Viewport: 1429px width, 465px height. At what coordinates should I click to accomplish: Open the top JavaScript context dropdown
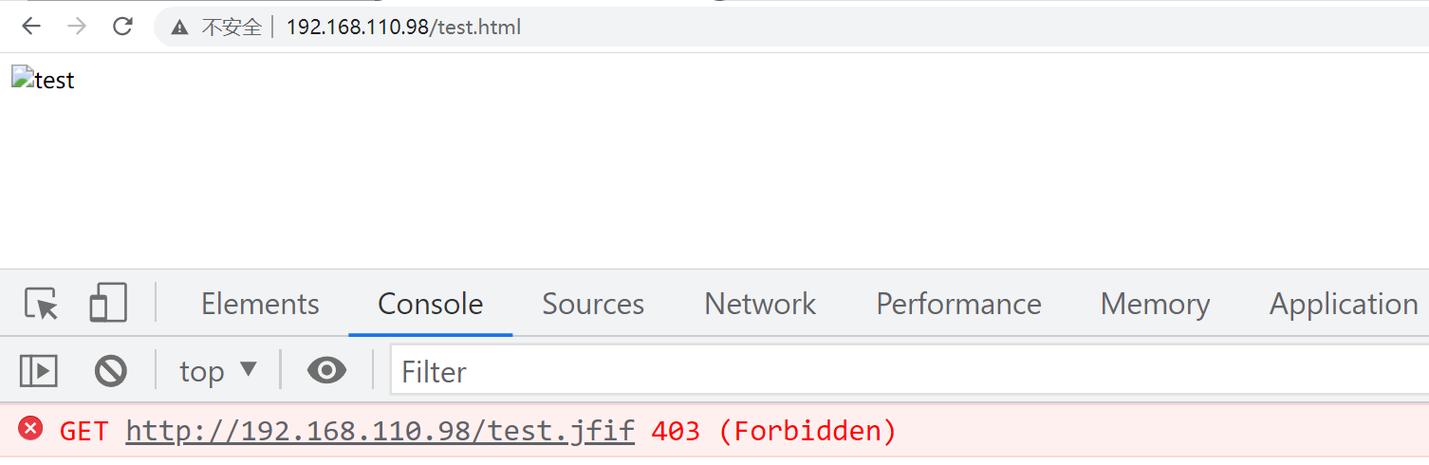[218, 371]
